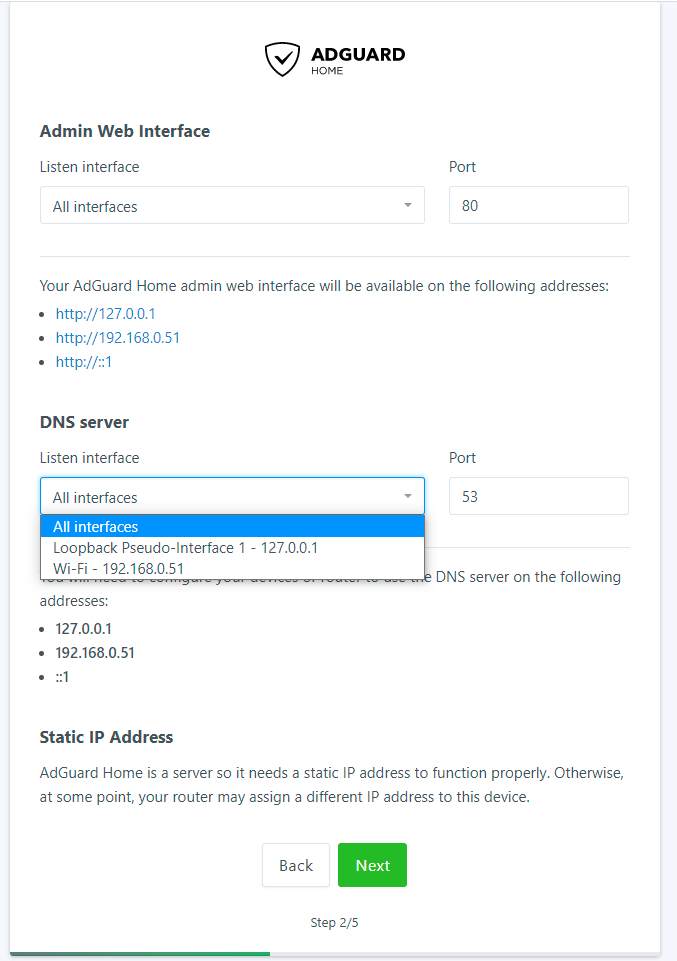This screenshot has width=677, height=961.
Task: Select Loopback Pseudo-Interface 1 - 127.0.0.1 option
Action: click(x=186, y=548)
